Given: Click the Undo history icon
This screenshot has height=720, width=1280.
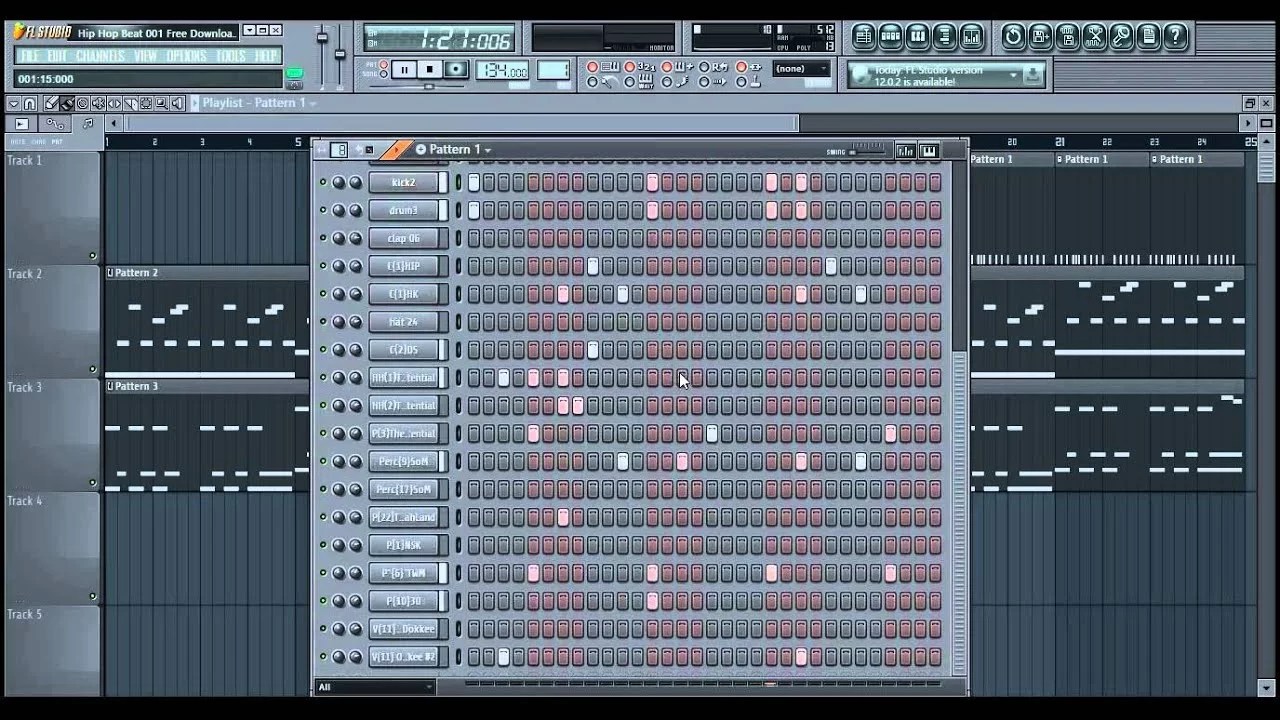Looking at the screenshot, I should 1013,37.
